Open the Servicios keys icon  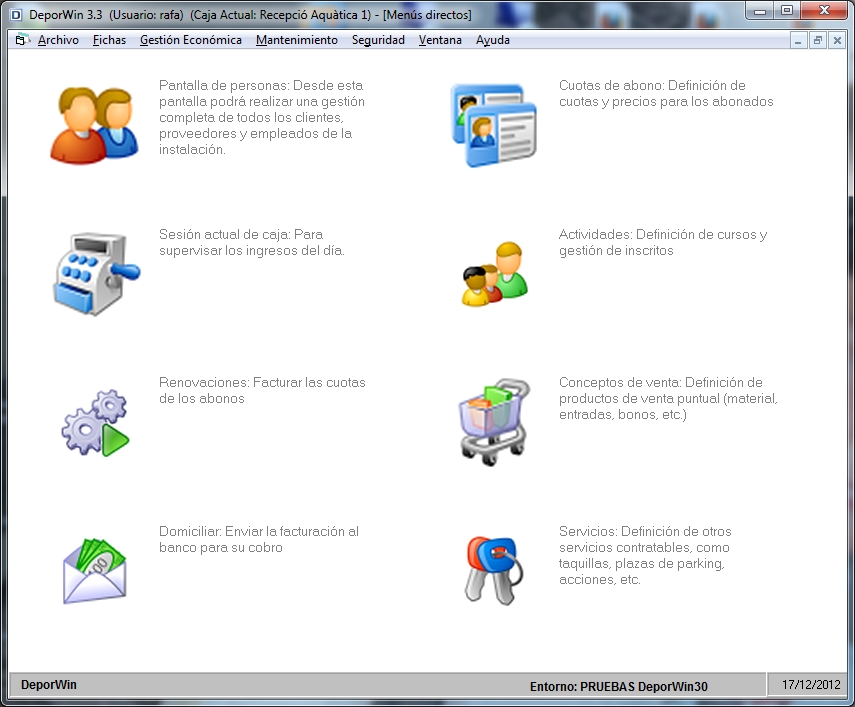[494, 571]
